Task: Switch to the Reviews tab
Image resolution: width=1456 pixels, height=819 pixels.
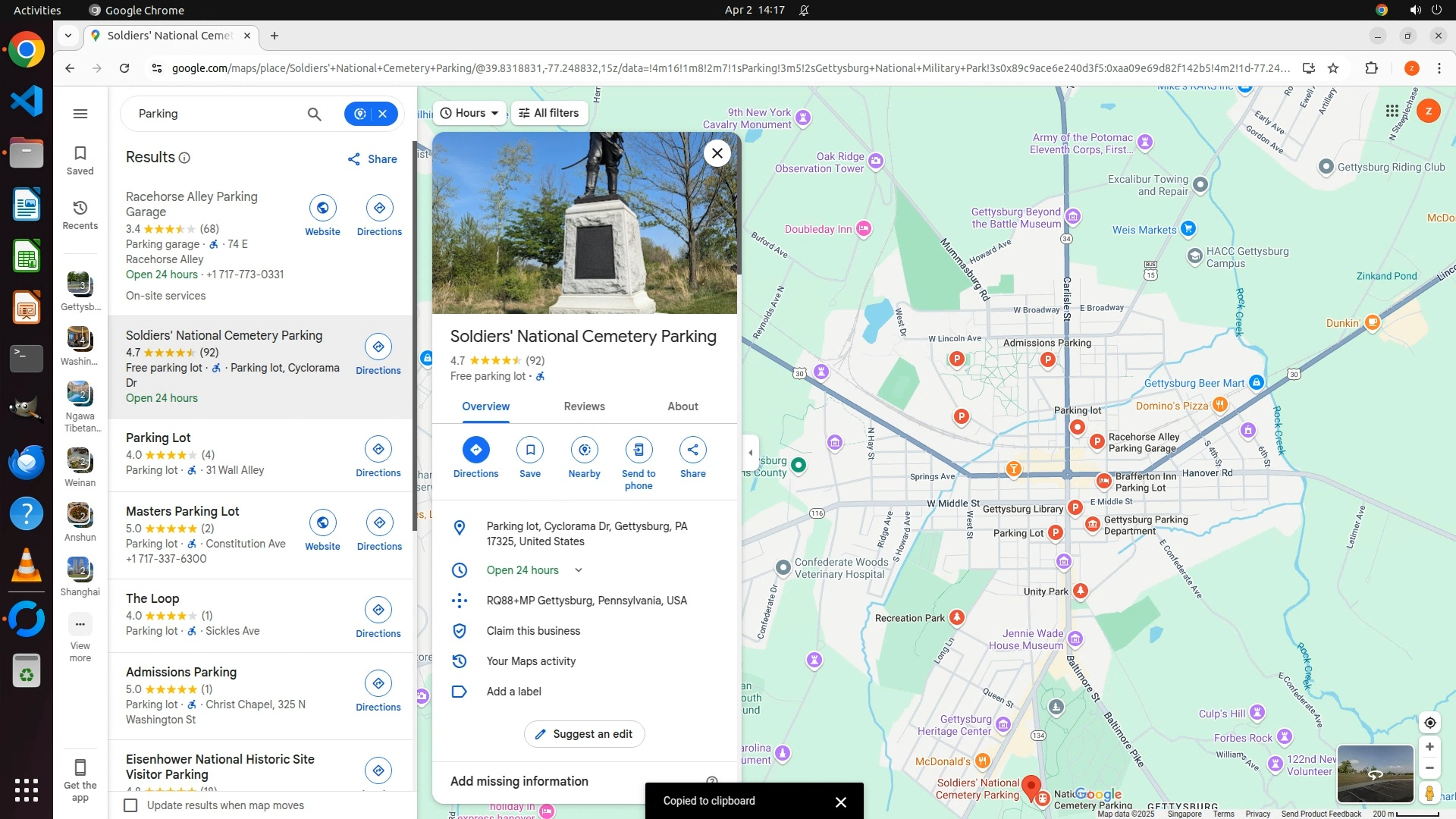Action: tap(584, 406)
